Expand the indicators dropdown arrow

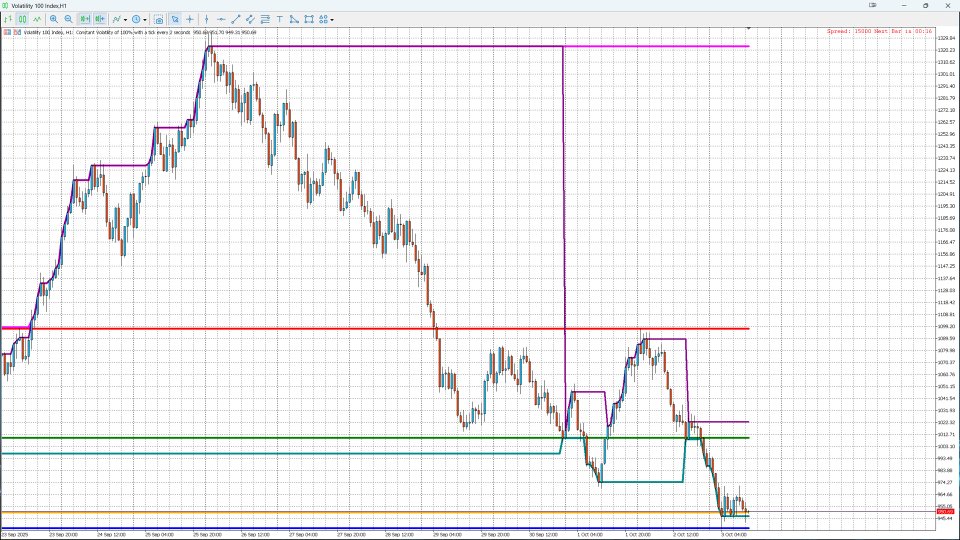[x=126, y=20]
